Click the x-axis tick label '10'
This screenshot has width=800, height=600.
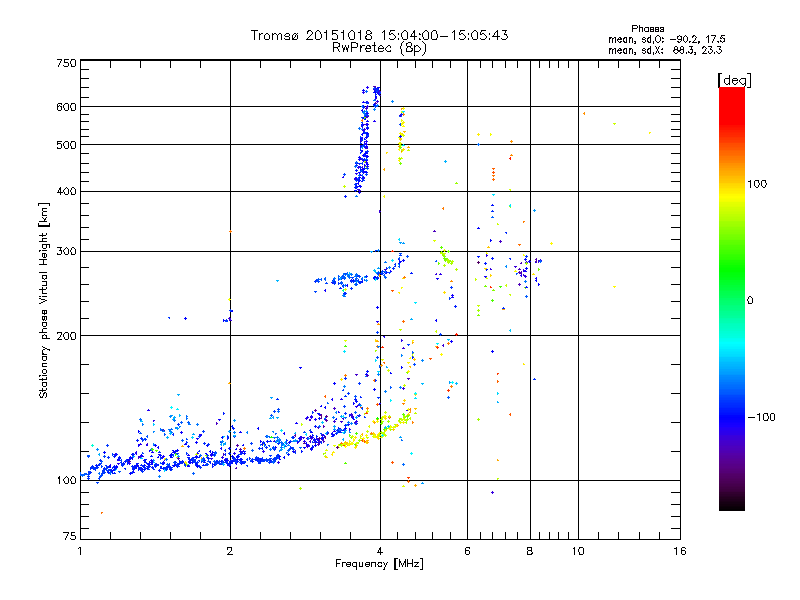pyautogui.click(x=578, y=551)
